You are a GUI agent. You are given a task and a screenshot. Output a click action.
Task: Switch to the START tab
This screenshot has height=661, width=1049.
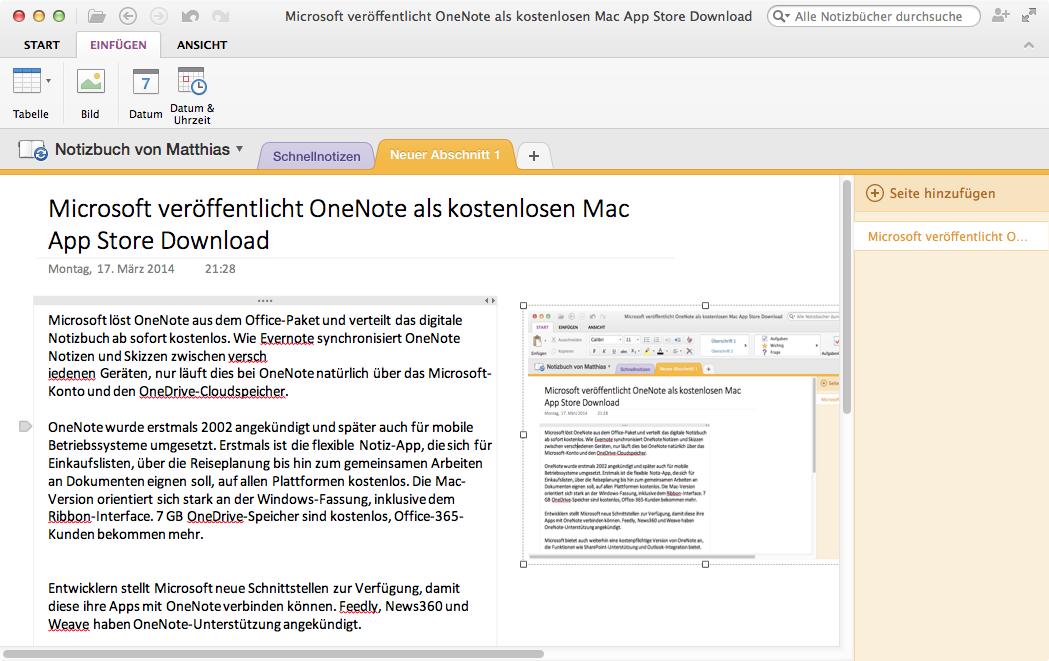point(41,45)
